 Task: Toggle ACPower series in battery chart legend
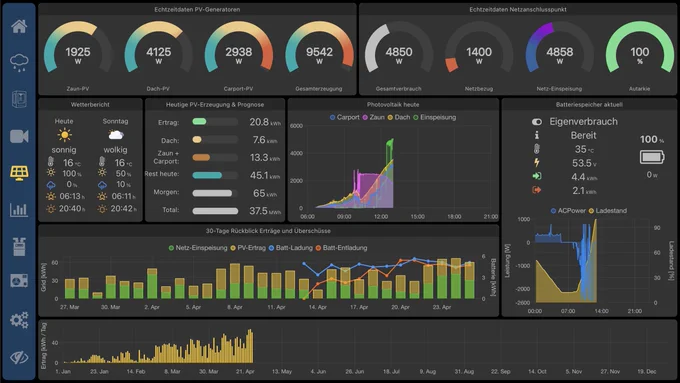coord(568,210)
